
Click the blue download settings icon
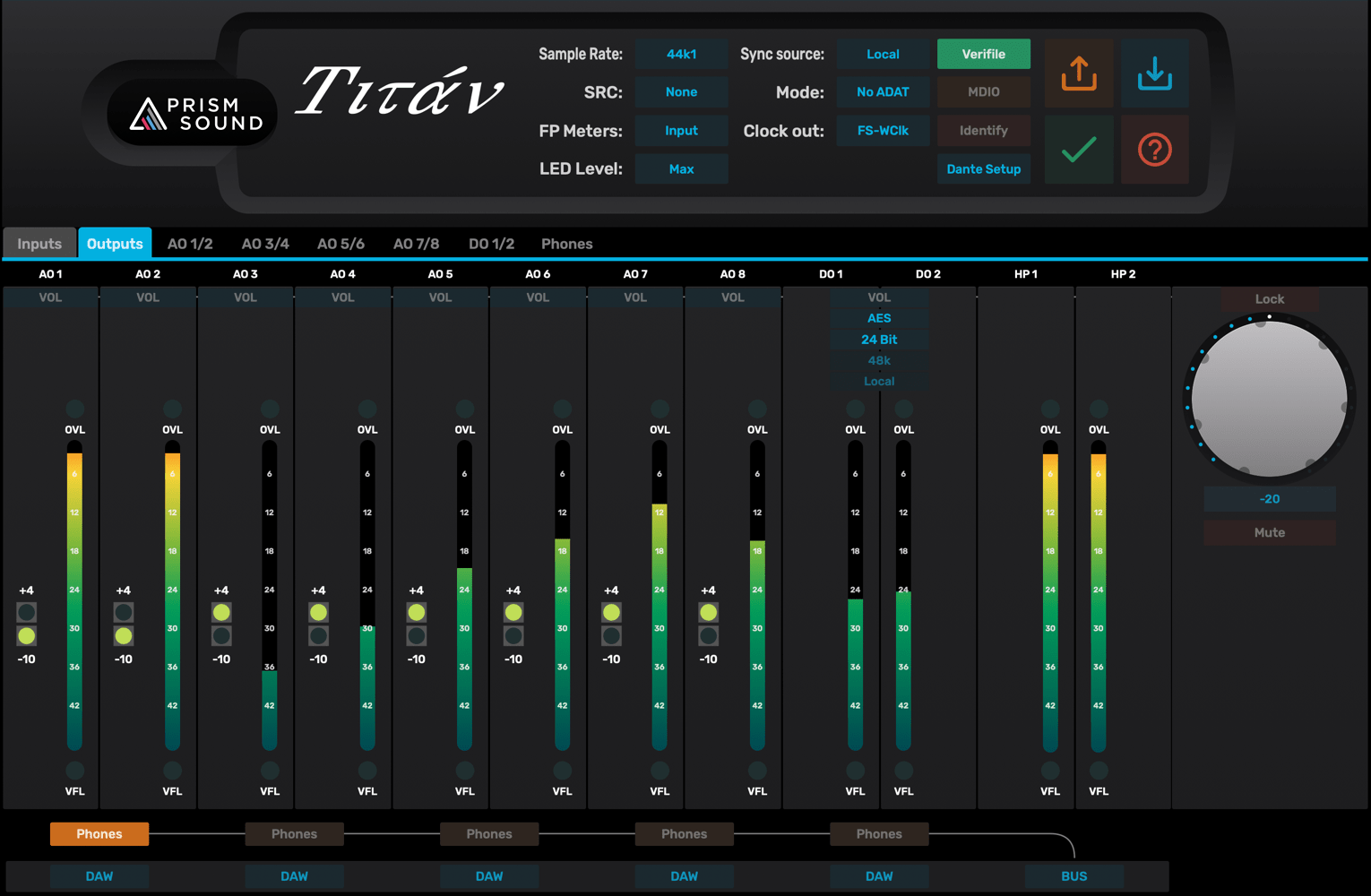click(x=1154, y=73)
